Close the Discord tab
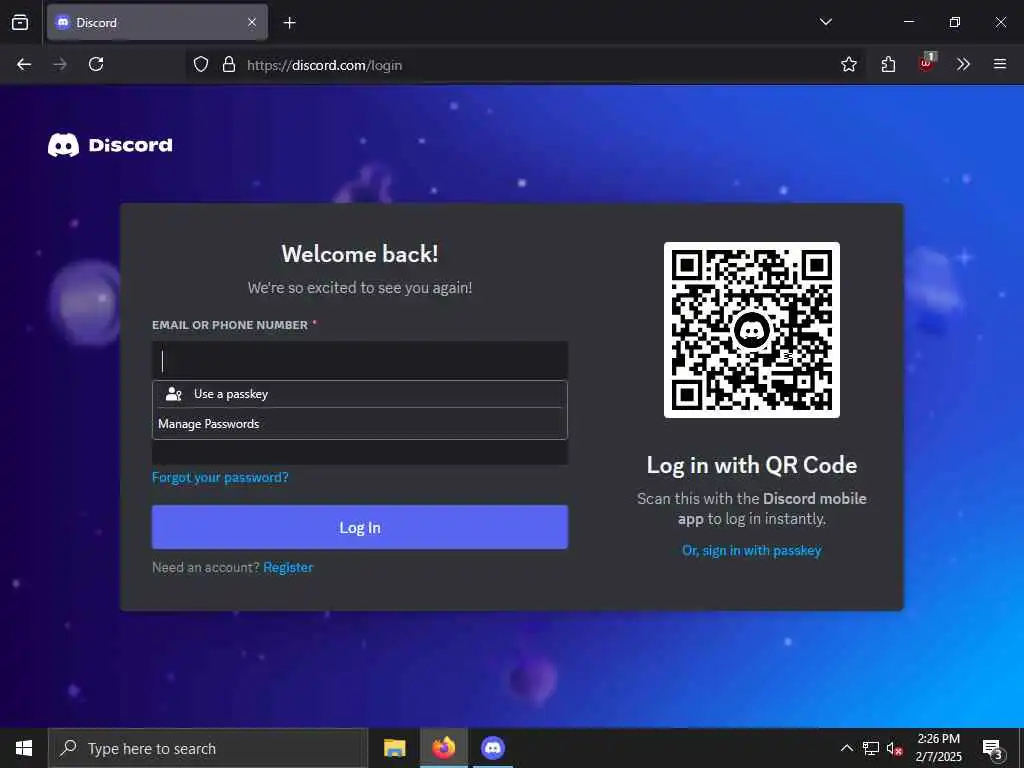Image resolution: width=1024 pixels, height=768 pixels. coord(252,22)
